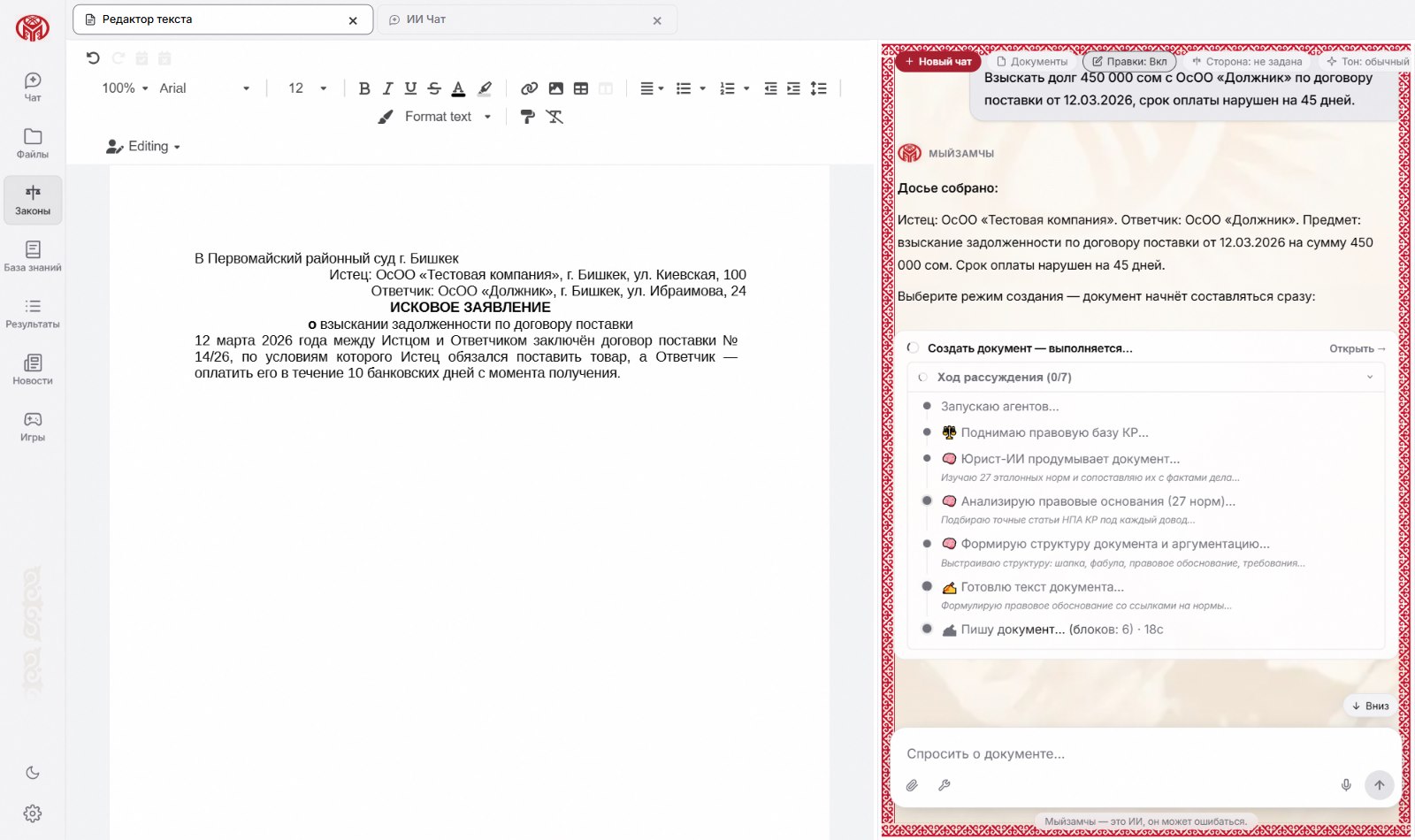Click the copy formatting paint roller
This screenshot has height=840, width=1415.
pos(528,117)
